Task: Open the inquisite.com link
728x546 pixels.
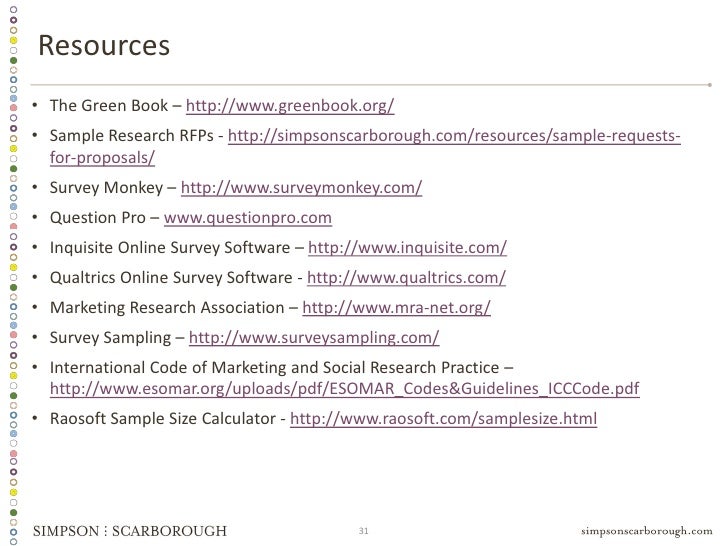Action: [x=407, y=248]
